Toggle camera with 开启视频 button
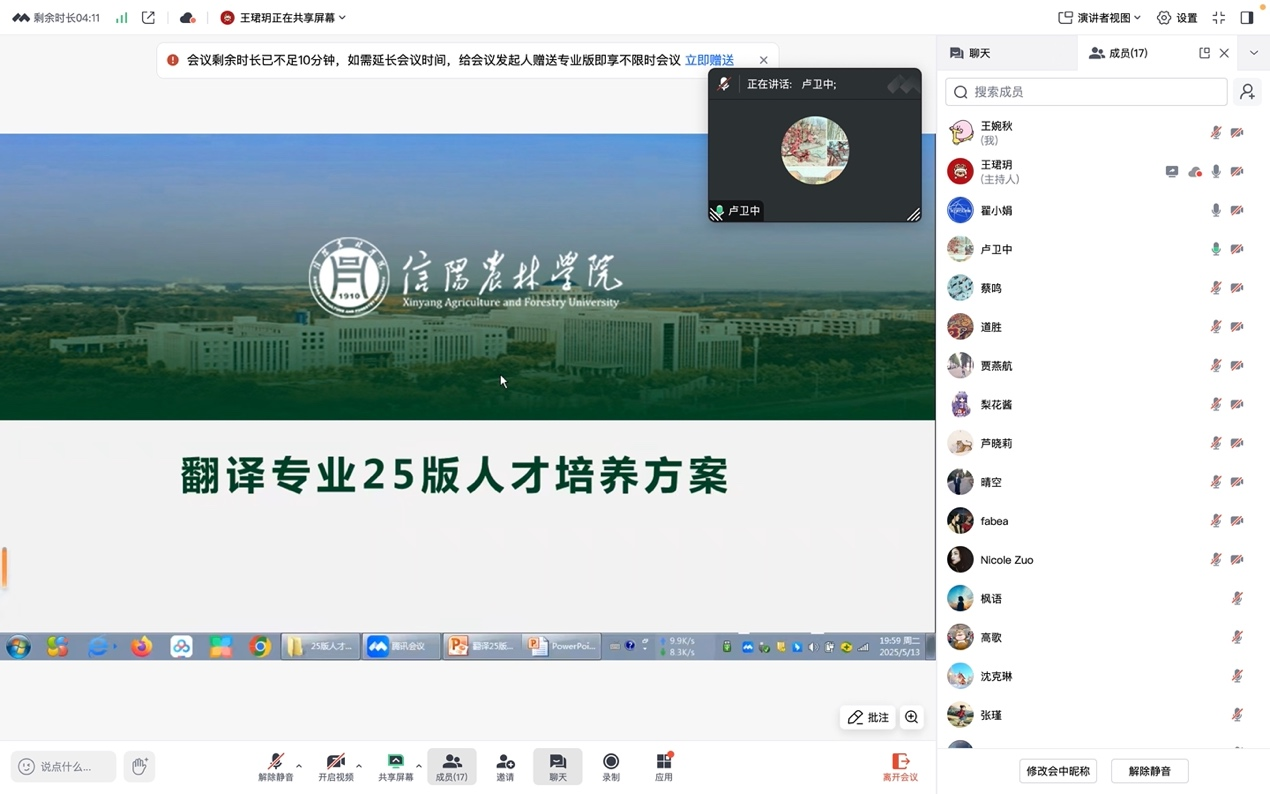 (335, 766)
